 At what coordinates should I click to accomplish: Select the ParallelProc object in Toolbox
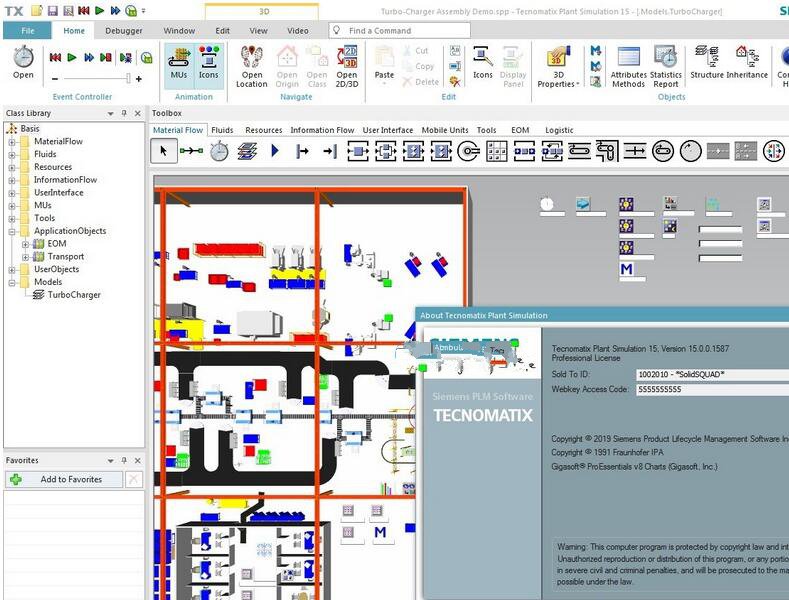[x=385, y=151]
